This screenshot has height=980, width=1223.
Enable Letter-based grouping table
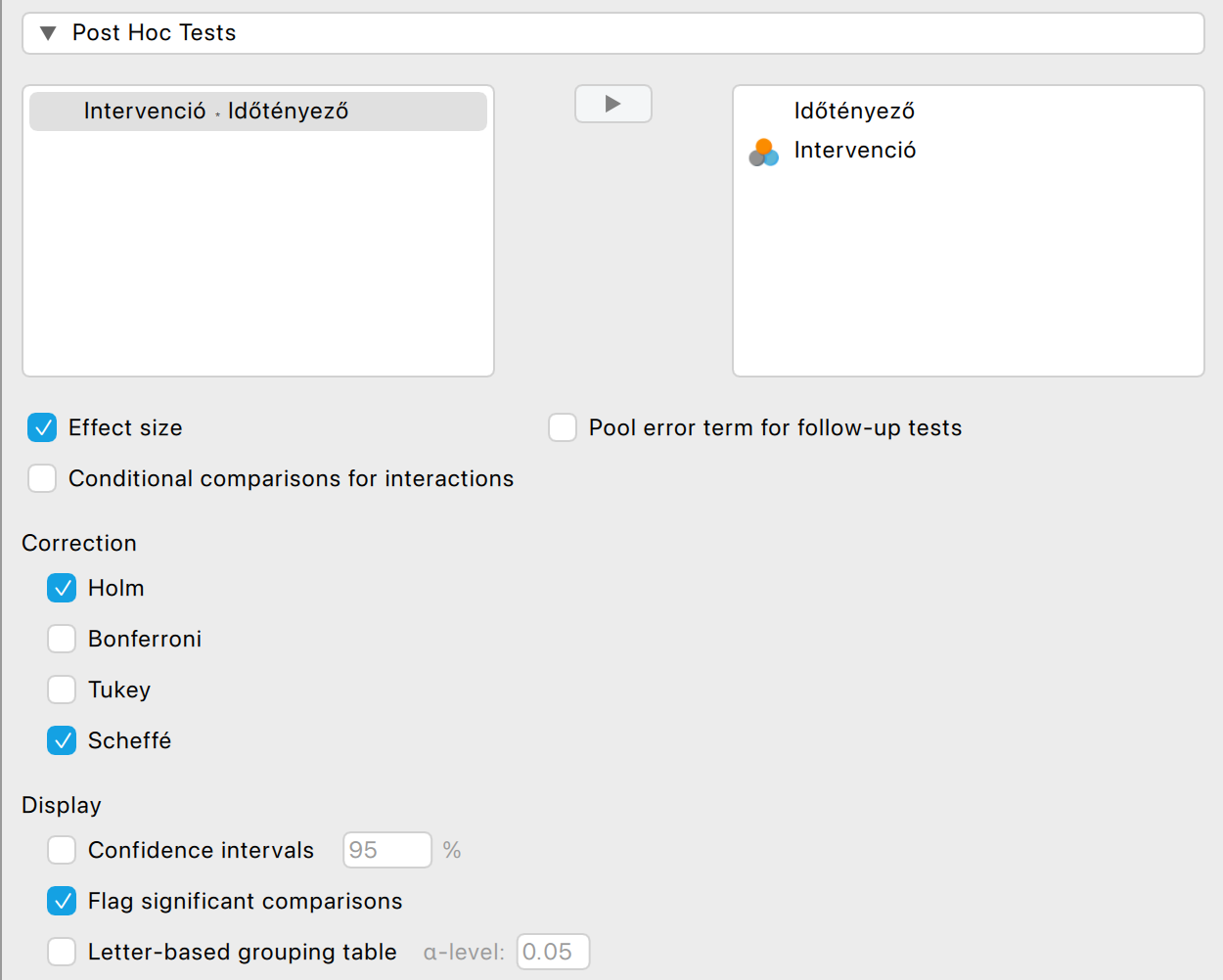click(62, 952)
